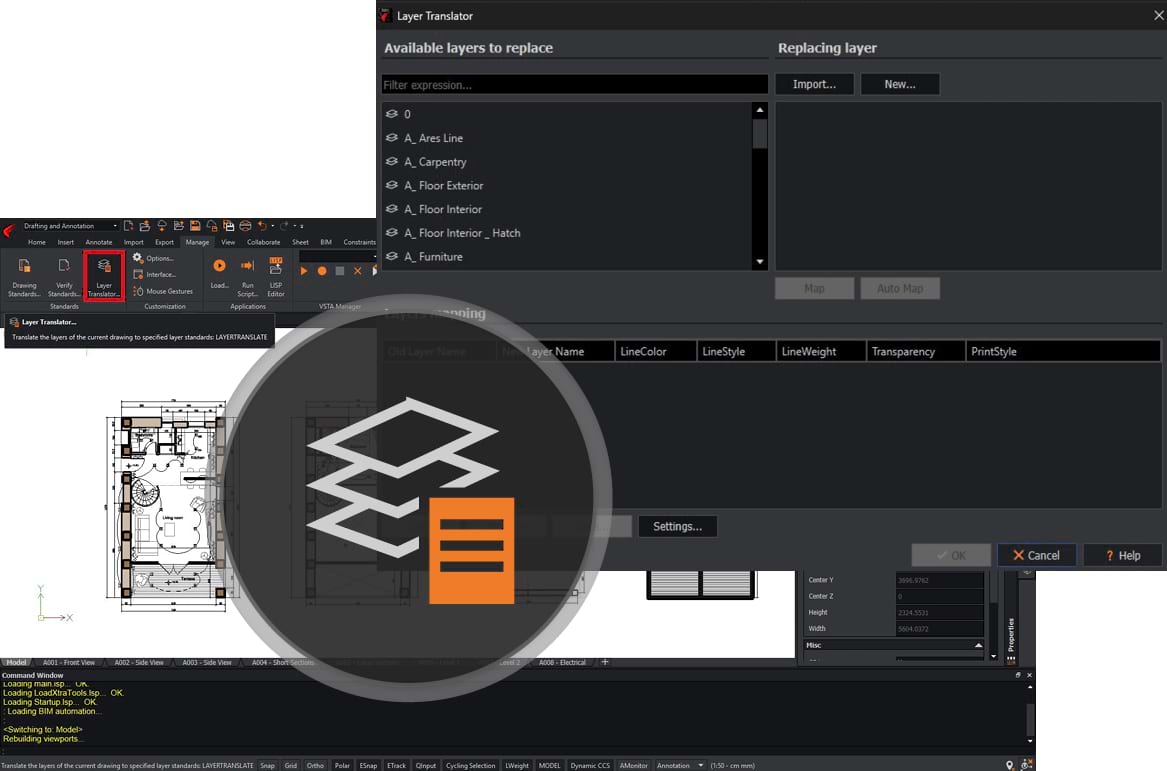Open the A008 - Electrical sheet tab
Image resolution: width=1167 pixels, height=771 pixels.
point(562,662)
